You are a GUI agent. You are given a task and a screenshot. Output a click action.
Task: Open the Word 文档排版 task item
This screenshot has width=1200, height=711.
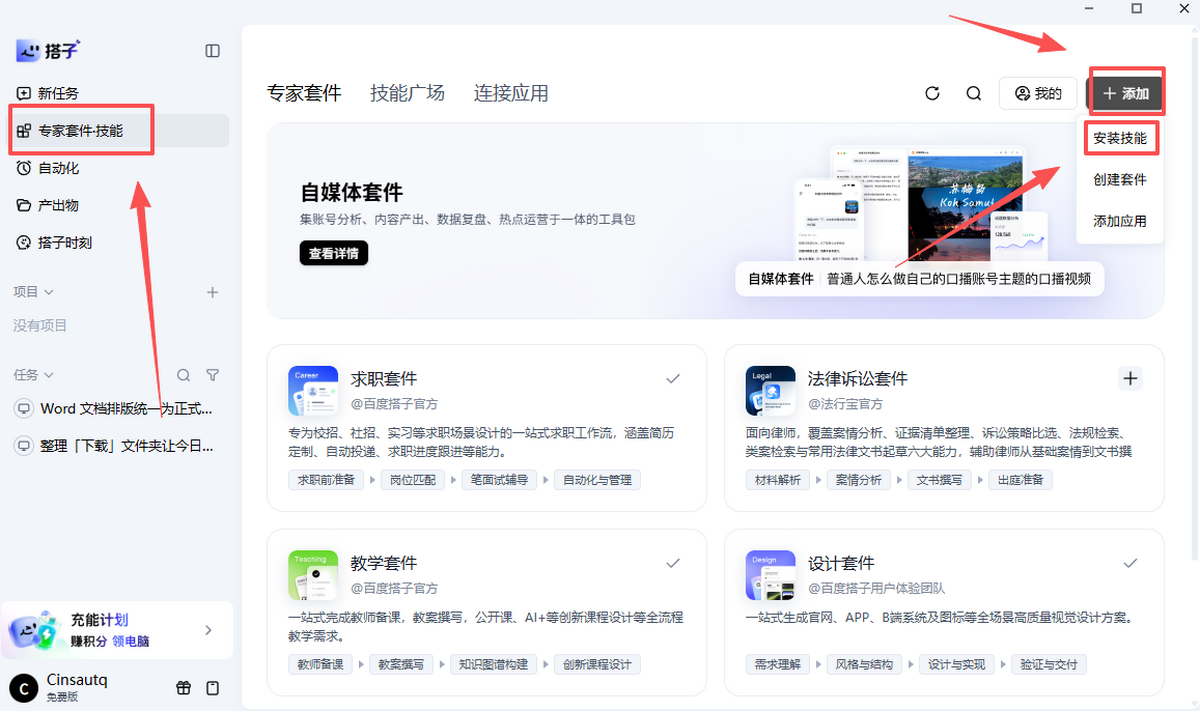116,409
